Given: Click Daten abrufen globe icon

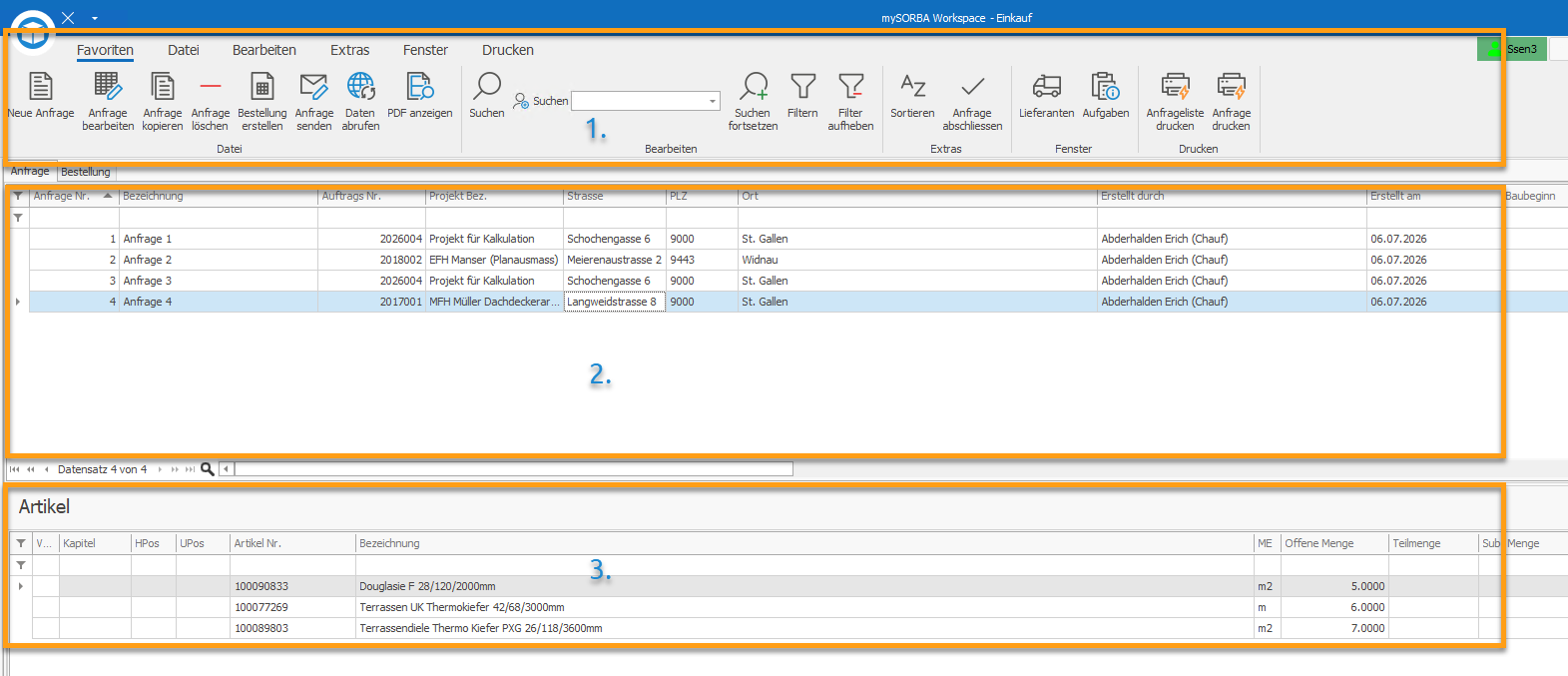Looking at the screenshot, I should tap(360, 87).
